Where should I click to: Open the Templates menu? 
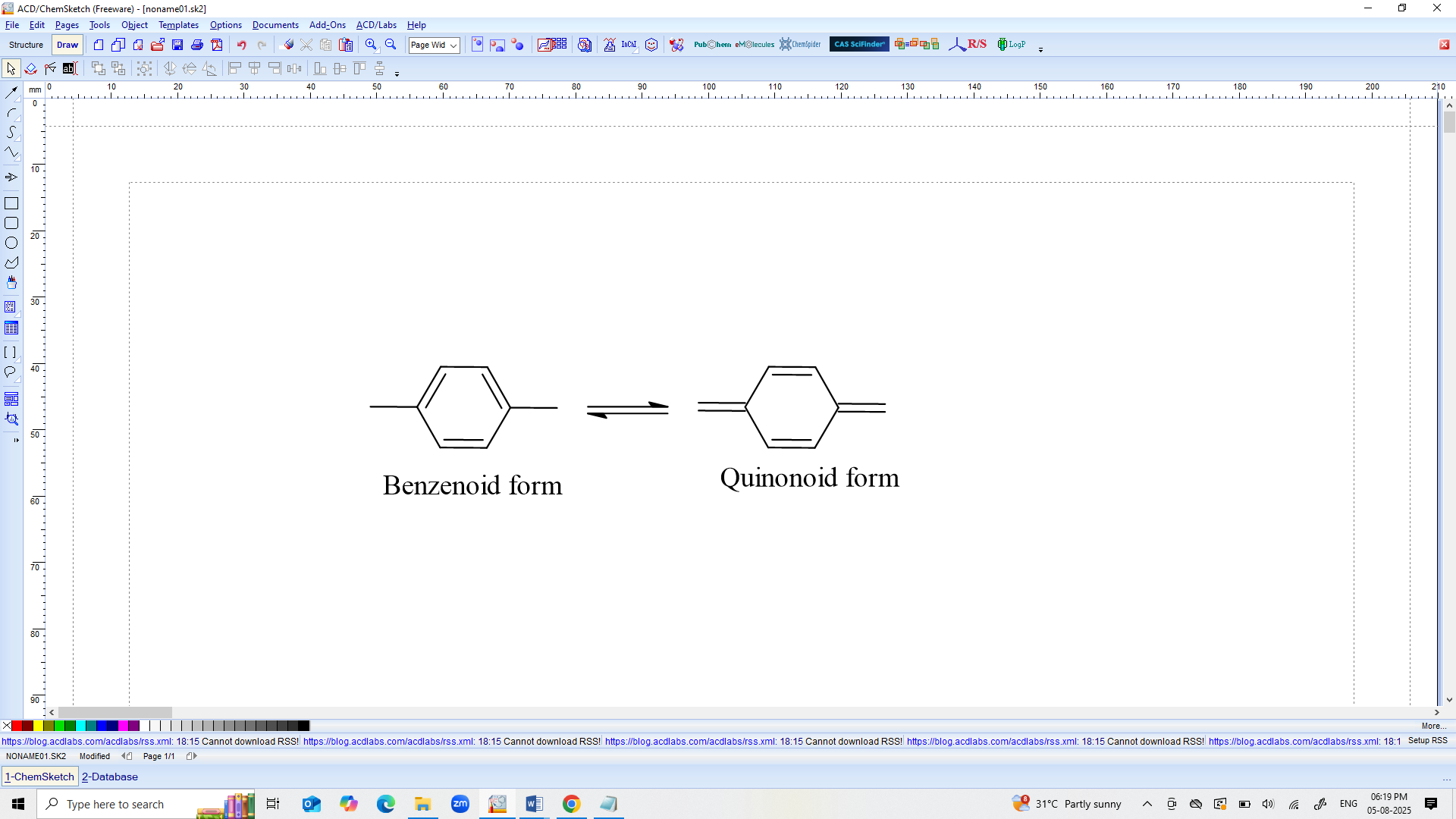point(178,25)
